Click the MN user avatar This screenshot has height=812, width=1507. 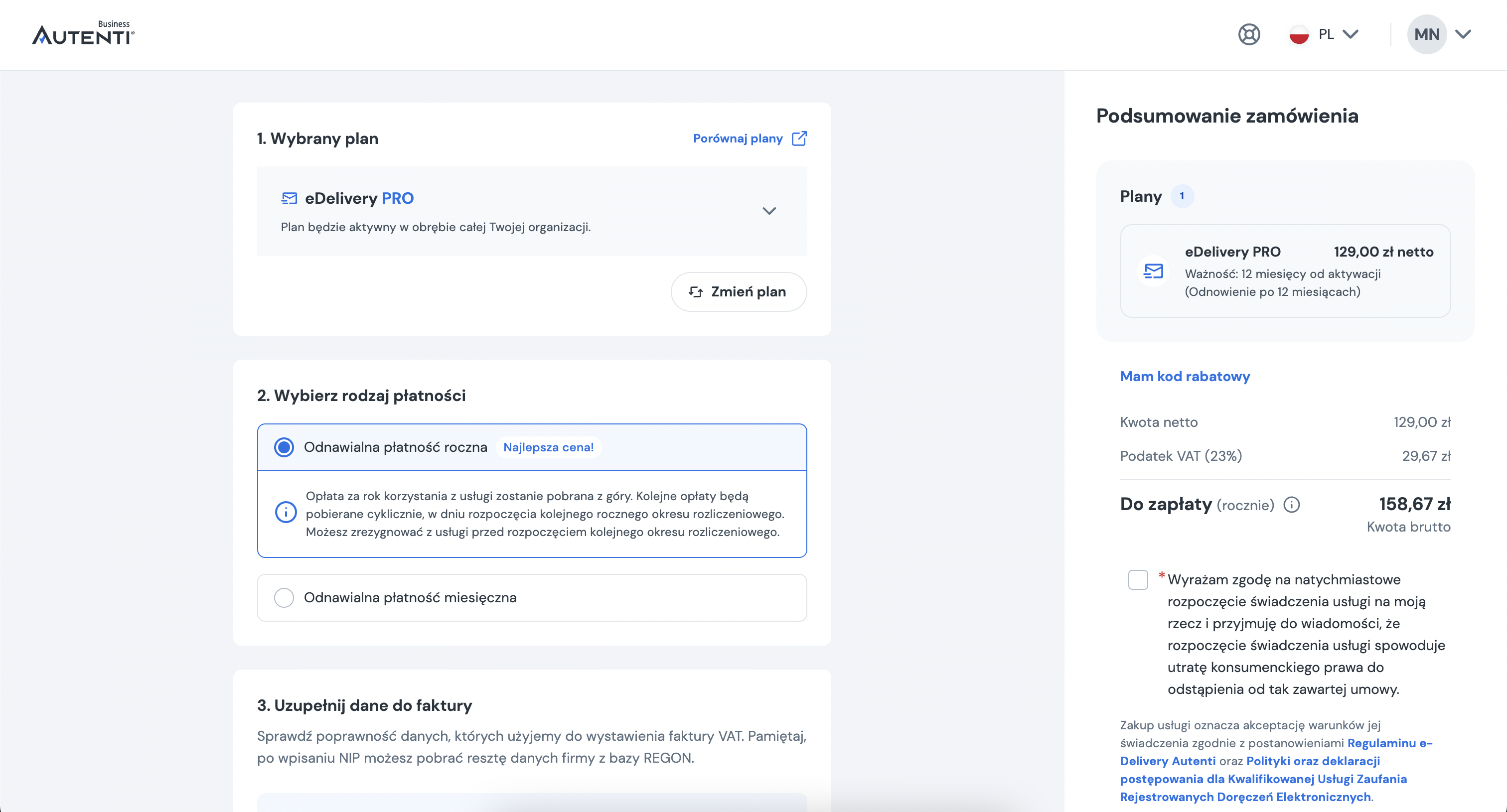click(1426, 34)
